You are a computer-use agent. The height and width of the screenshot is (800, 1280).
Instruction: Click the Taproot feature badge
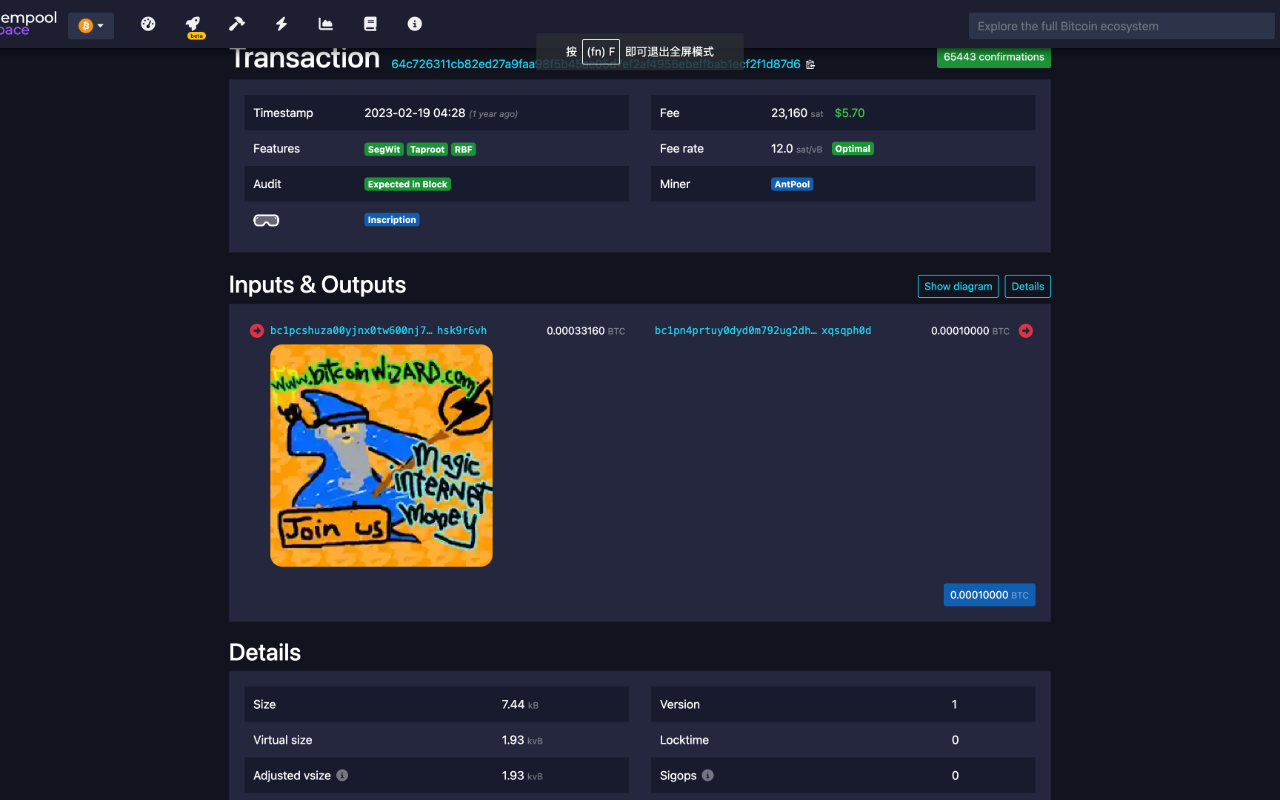point(427,149)
